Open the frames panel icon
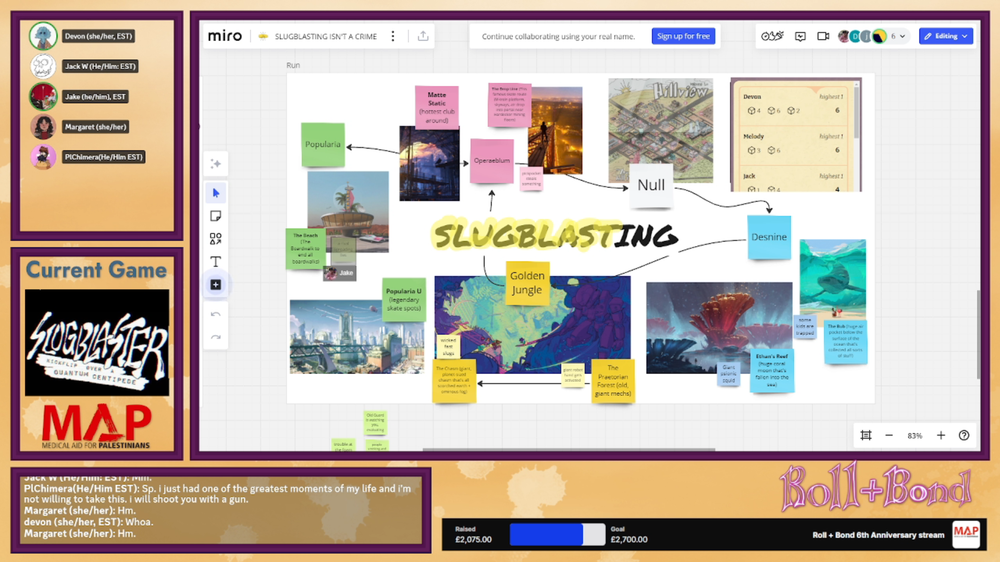 [x=866, y=436]
